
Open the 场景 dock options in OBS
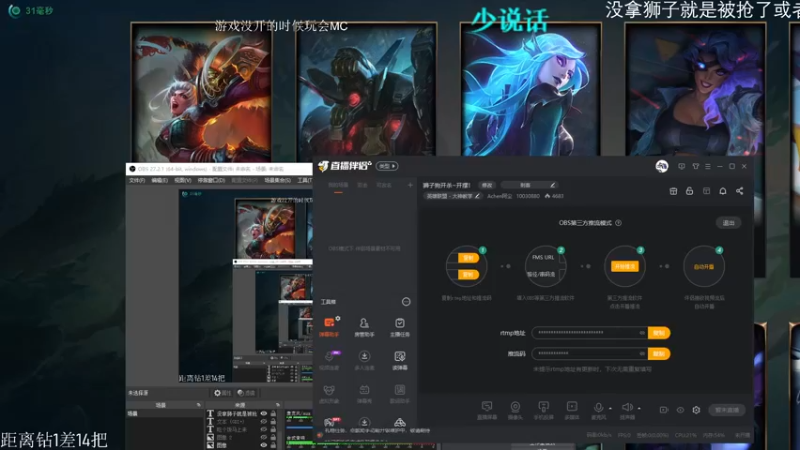click(x=198, y=405)
